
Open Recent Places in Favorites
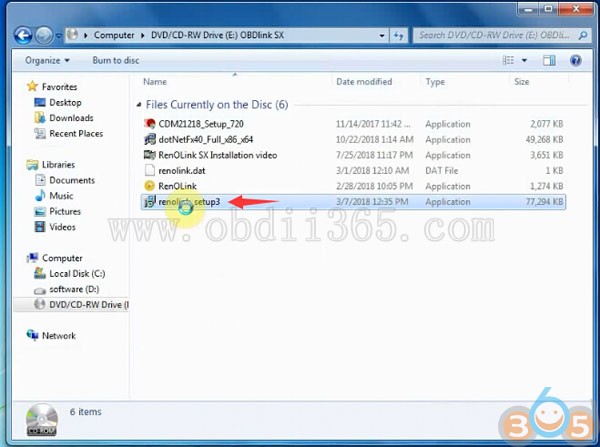(x=76, y=134)
